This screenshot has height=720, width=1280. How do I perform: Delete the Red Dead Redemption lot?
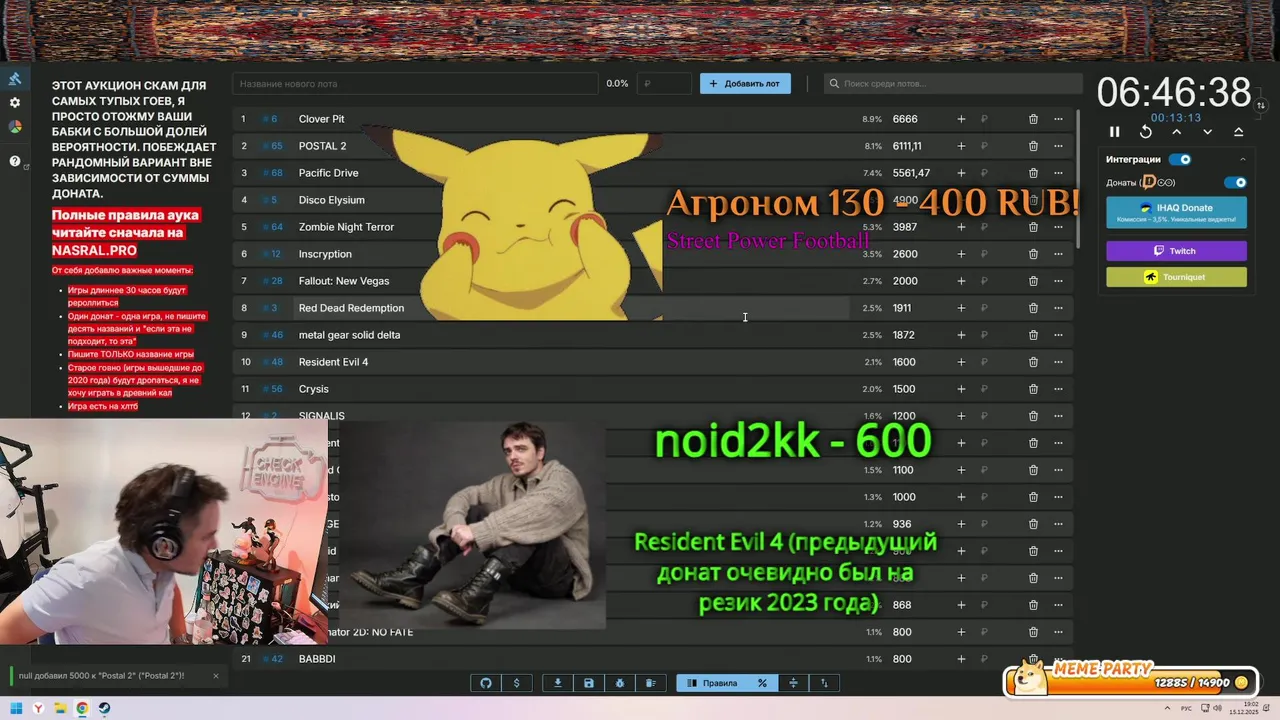(x=1033, y=308)
